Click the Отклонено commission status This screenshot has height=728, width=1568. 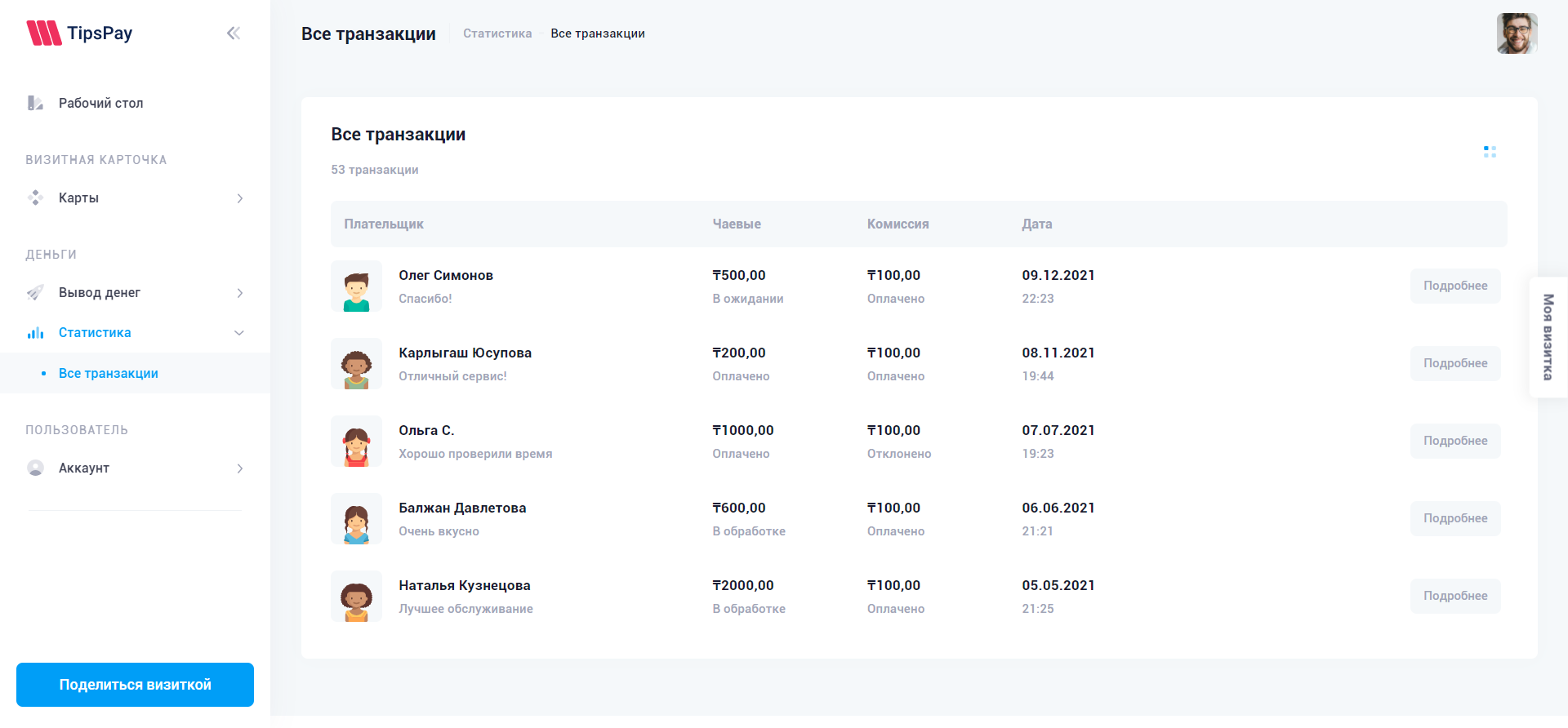pos(899,454)
